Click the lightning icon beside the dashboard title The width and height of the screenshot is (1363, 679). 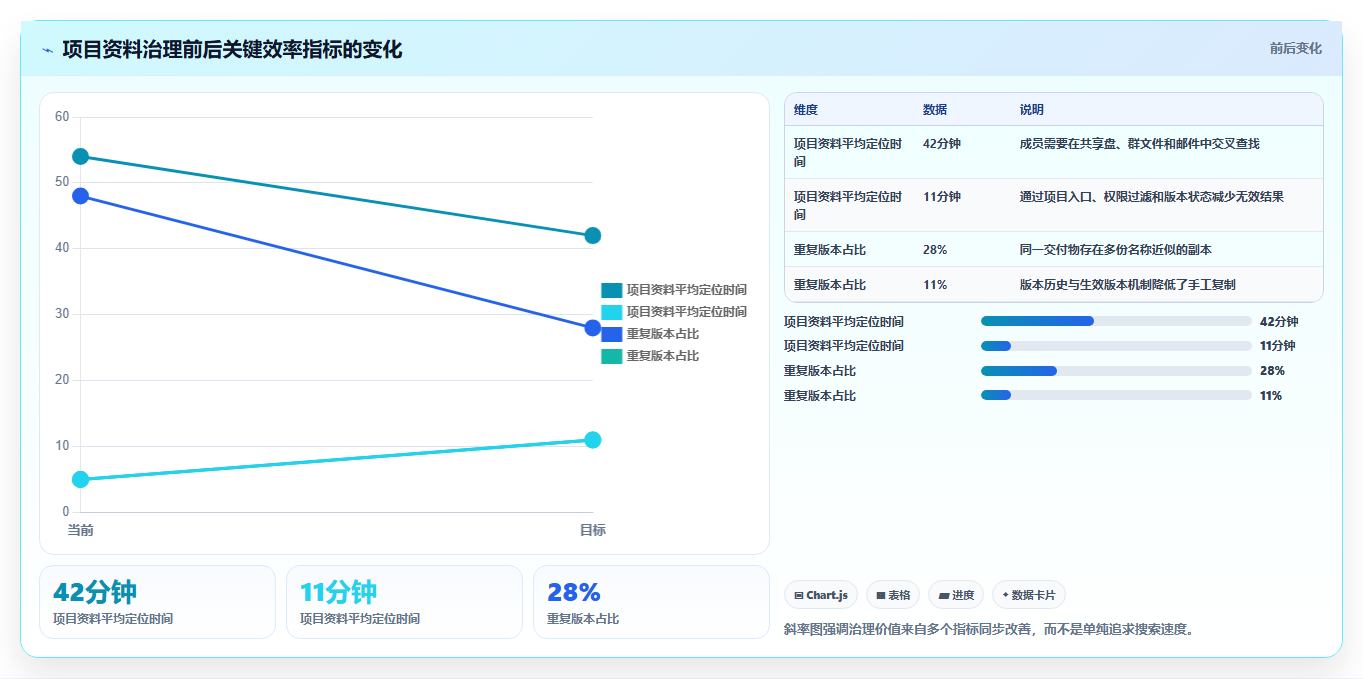[x=47, y=50]
